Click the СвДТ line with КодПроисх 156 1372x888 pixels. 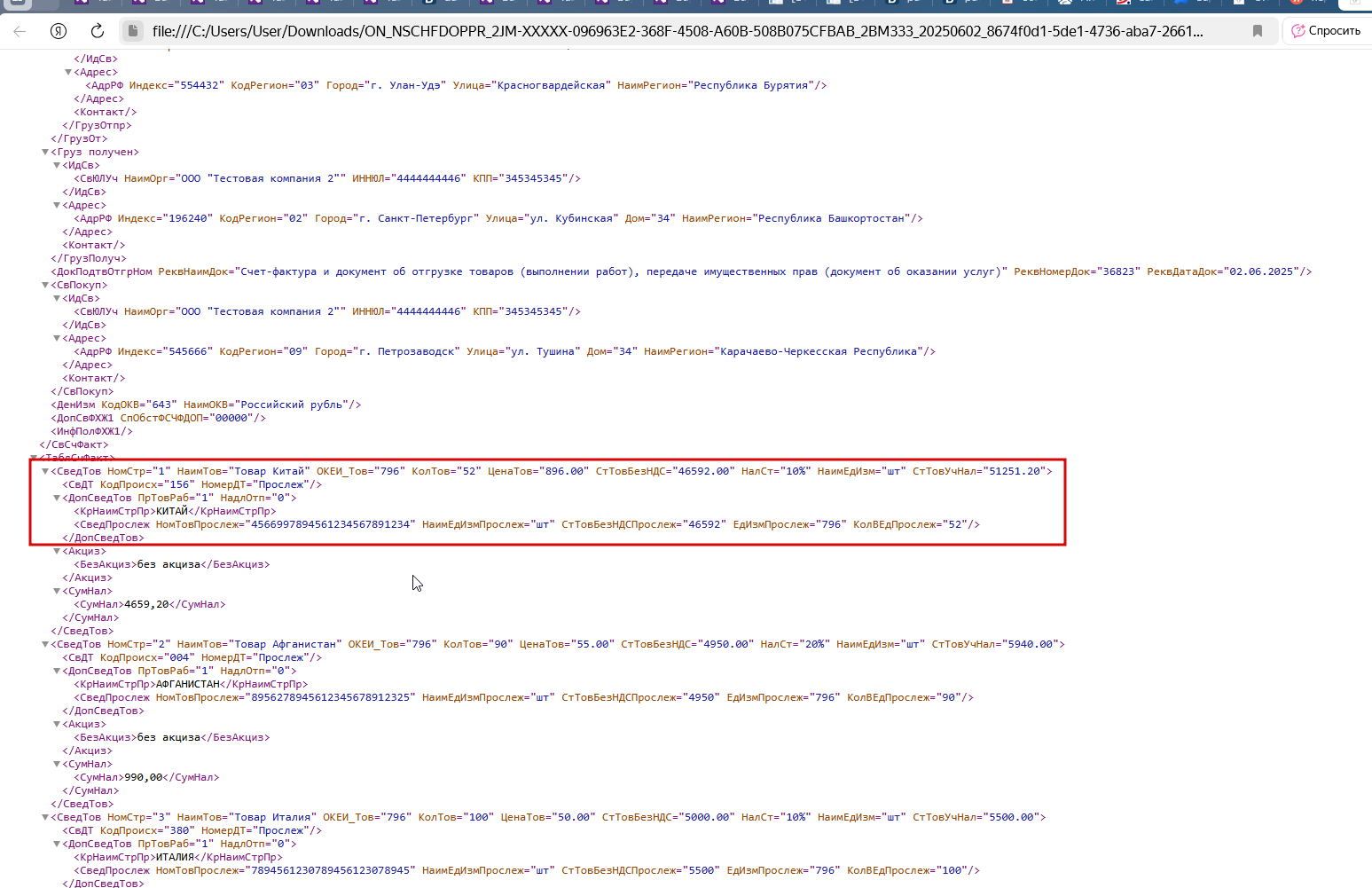pyautogui.click(x=192, y=485)
